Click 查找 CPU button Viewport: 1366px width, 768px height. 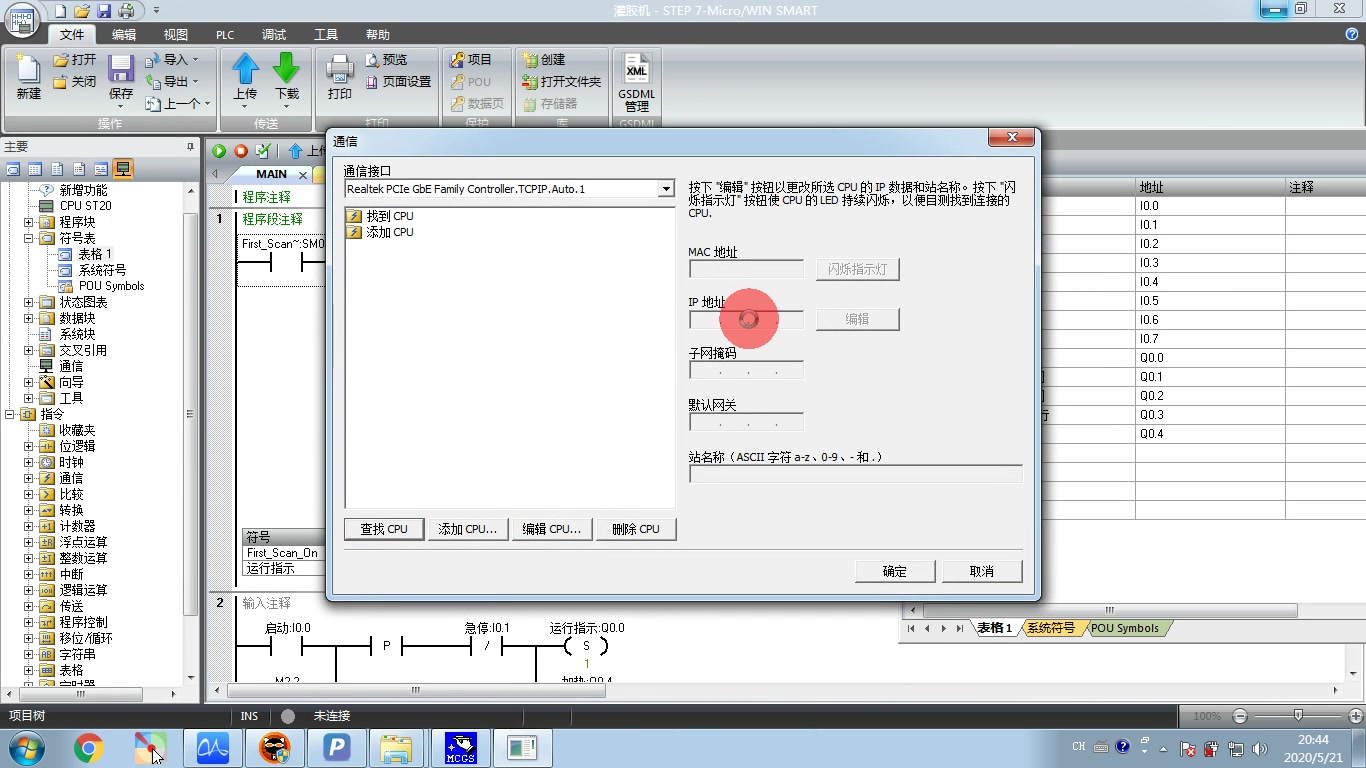(x=384, y=529)
